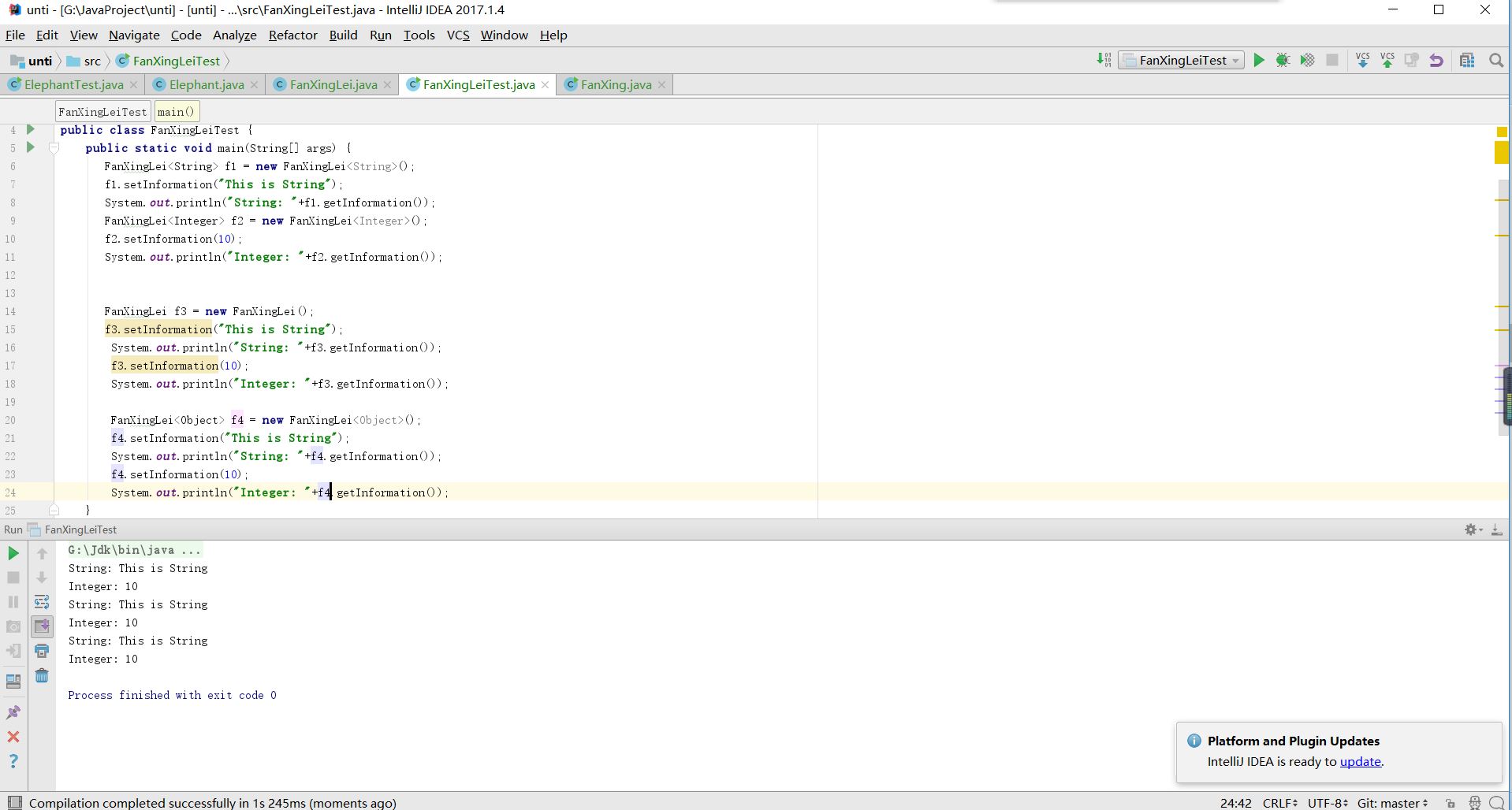Run FanXingLeiTest with the toolbar play button

[1259, 61]
